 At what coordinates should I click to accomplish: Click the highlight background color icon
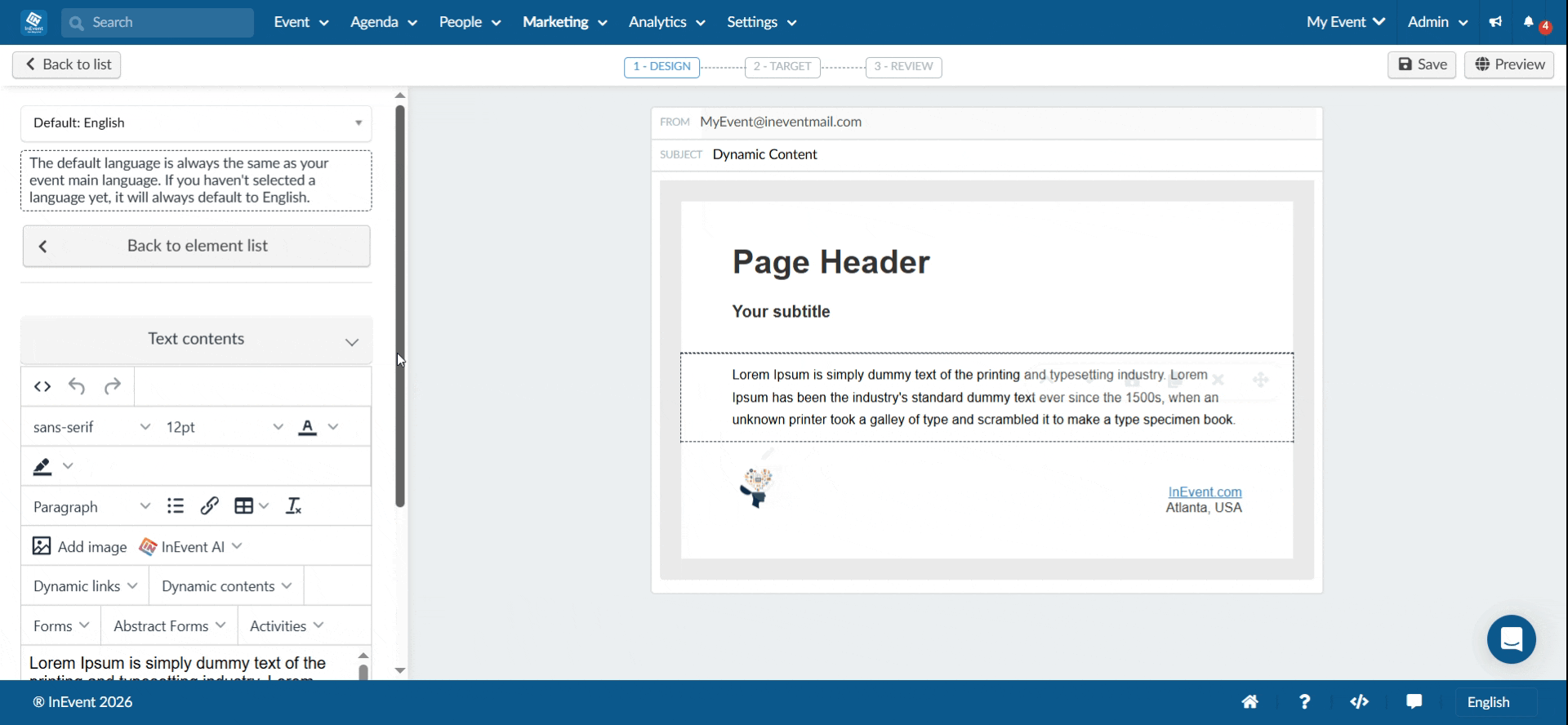tap(42, 466)
